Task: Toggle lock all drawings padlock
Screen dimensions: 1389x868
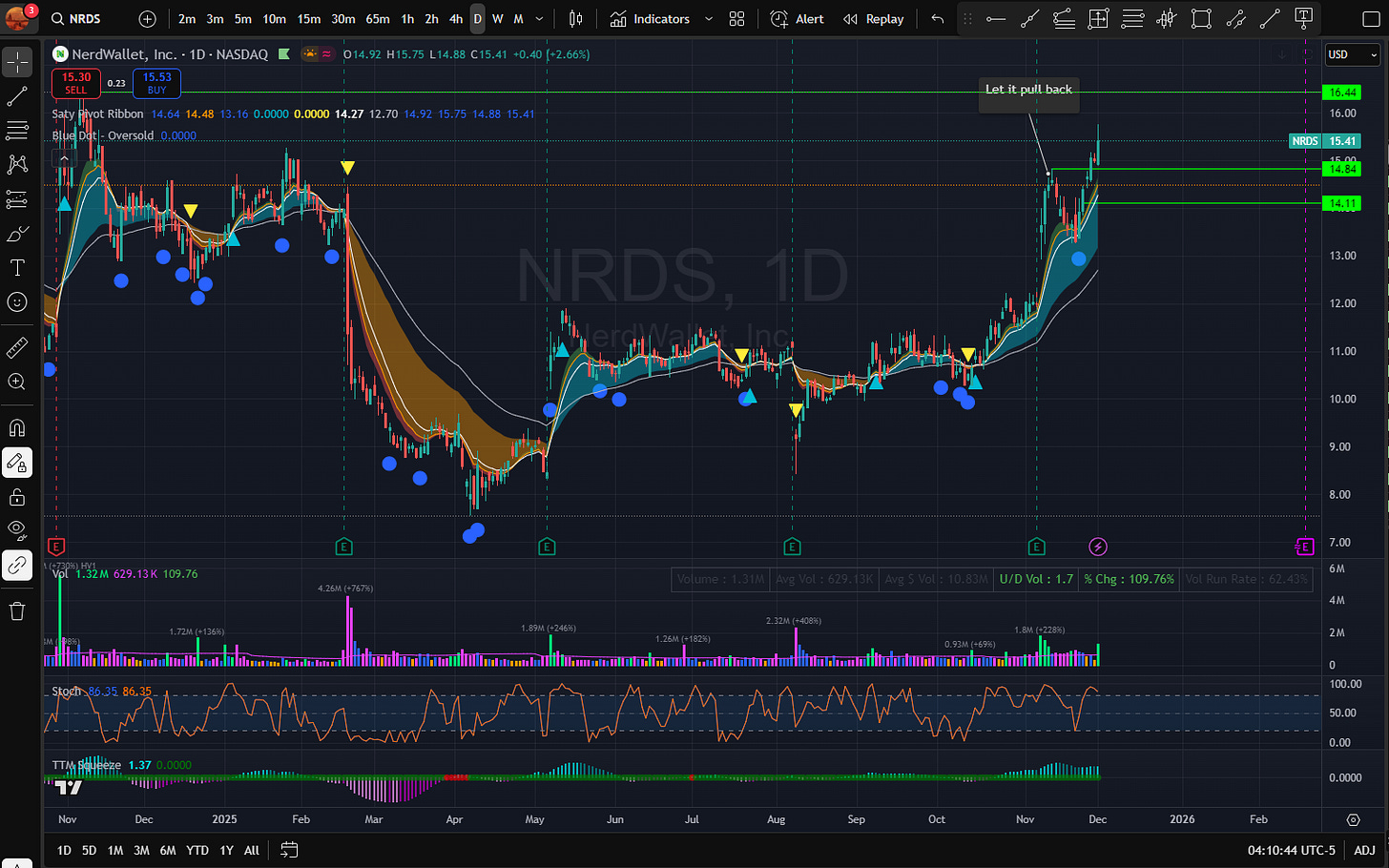Action: click(17, 497)
